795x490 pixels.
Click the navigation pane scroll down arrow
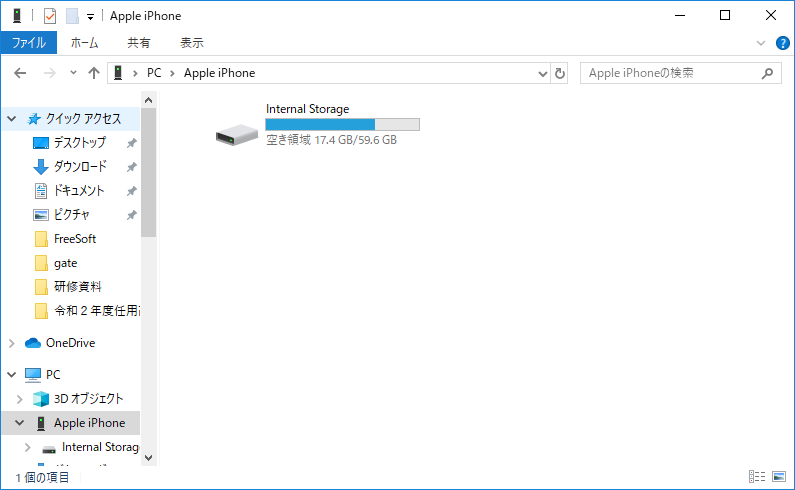click(149, 458)
